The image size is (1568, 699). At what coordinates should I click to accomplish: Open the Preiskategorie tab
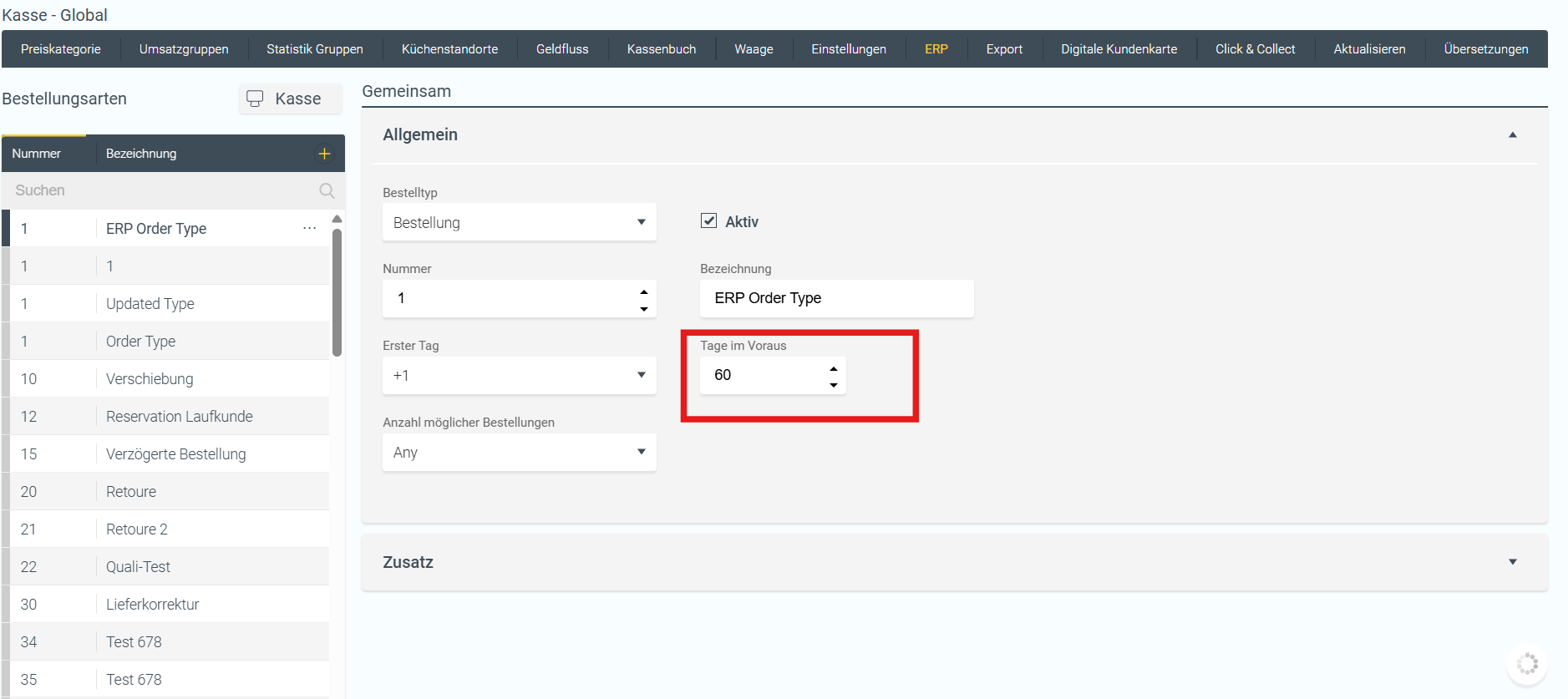coord(61,49)
